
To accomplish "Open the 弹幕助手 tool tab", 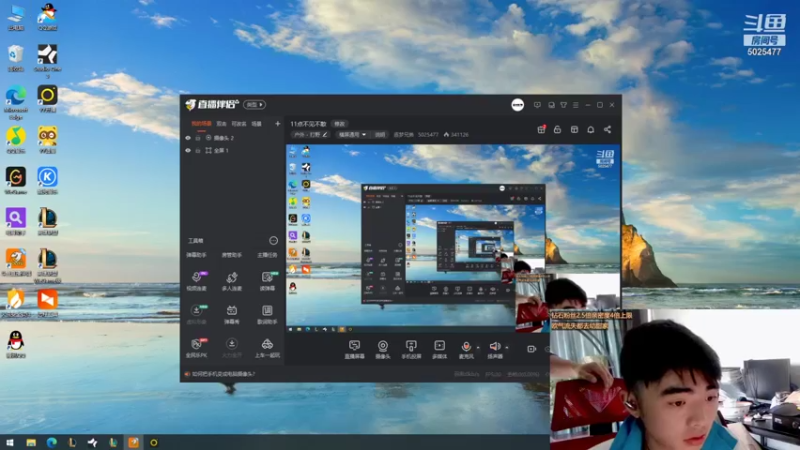I will (x=196, y=255).
